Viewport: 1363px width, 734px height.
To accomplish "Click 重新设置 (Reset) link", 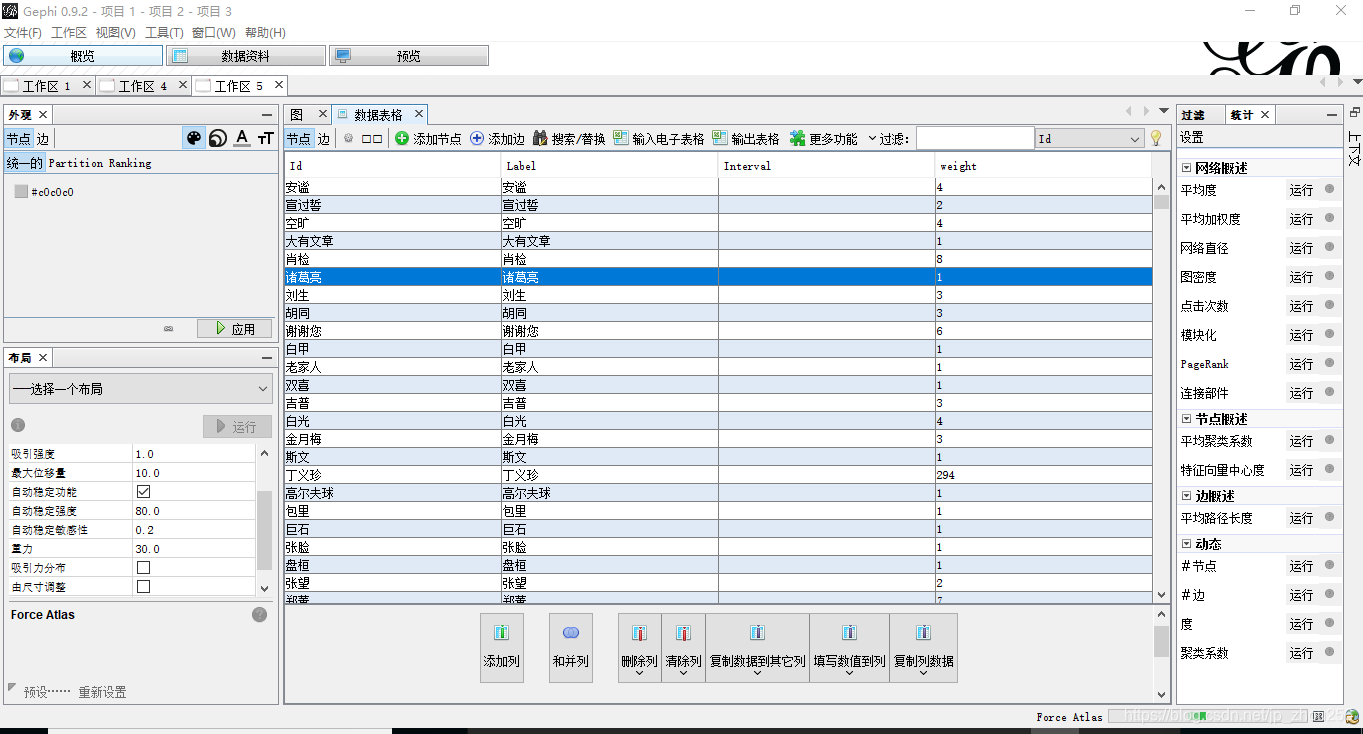I will [103, 692].
